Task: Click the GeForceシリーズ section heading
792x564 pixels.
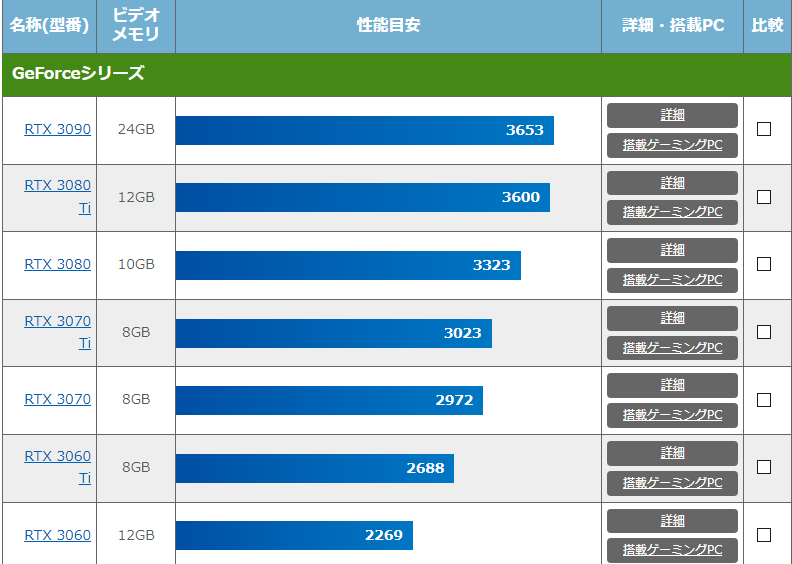Action: 397,75
